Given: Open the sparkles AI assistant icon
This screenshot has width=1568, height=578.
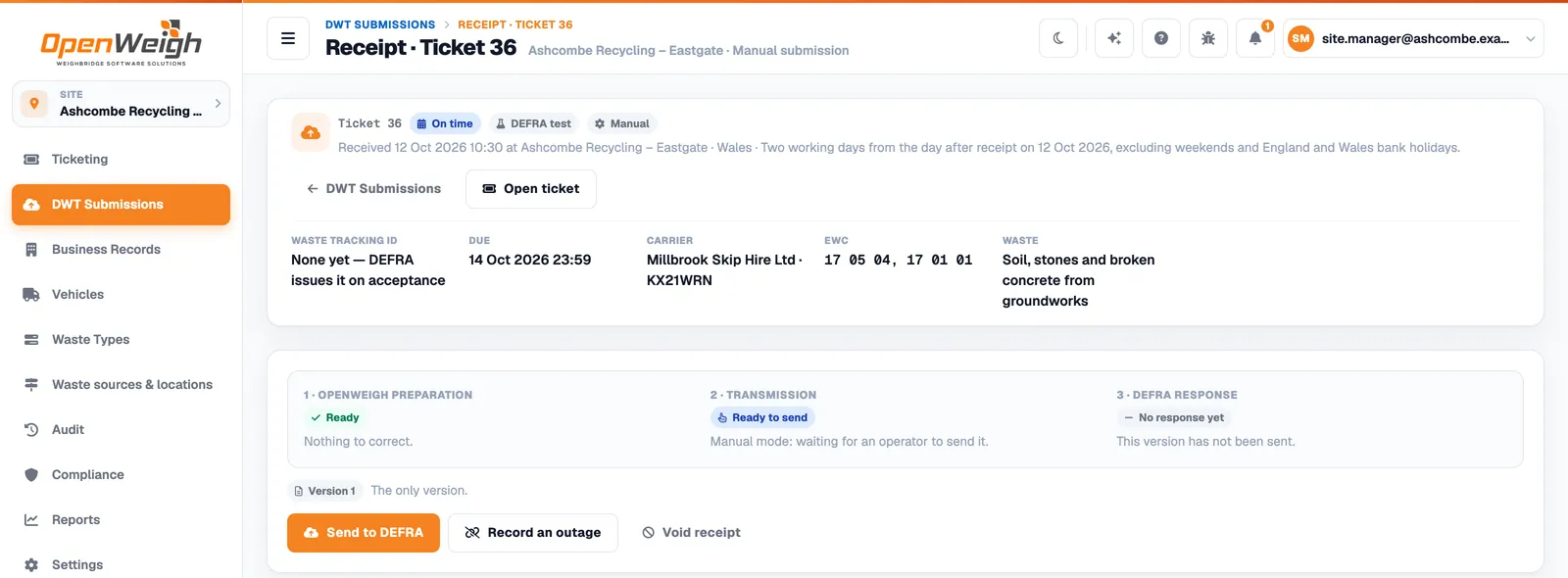Looking at the screenshot, I should point(1114,38).
